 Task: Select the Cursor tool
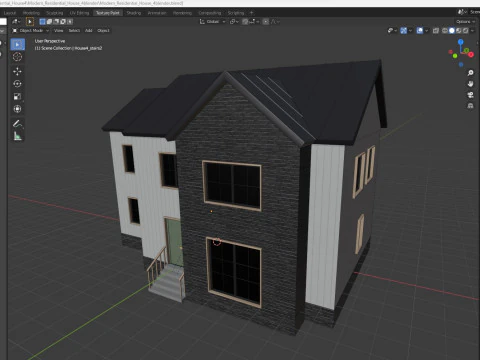click(x=17, y=57)
